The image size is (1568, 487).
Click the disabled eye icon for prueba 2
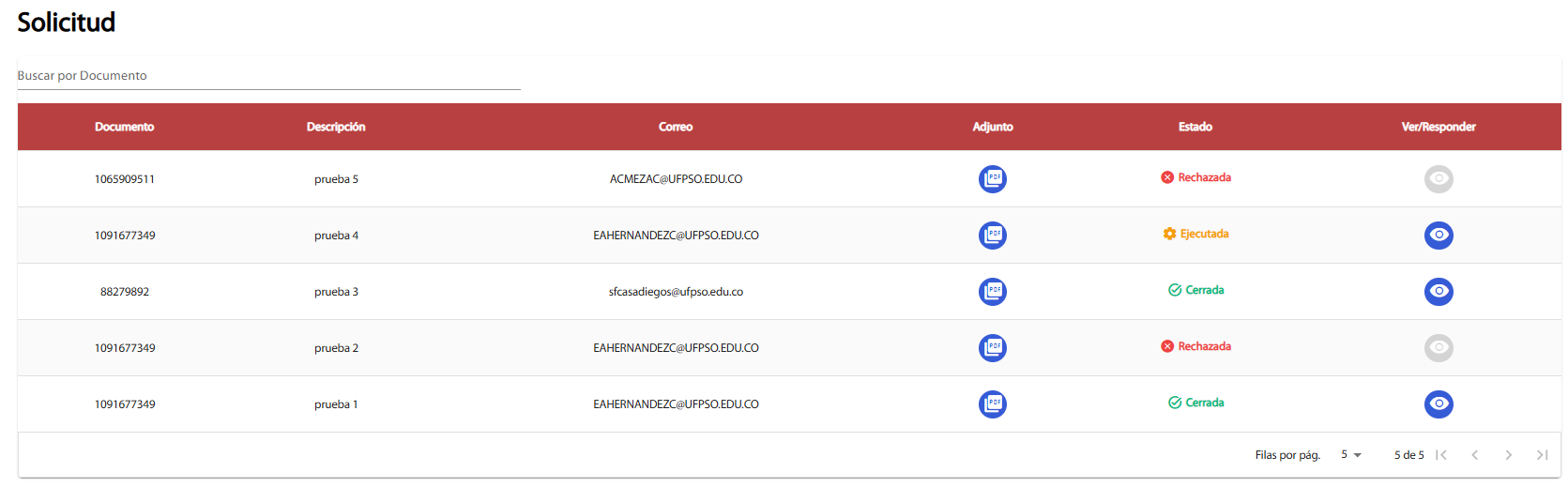[x=1438, y=347]
